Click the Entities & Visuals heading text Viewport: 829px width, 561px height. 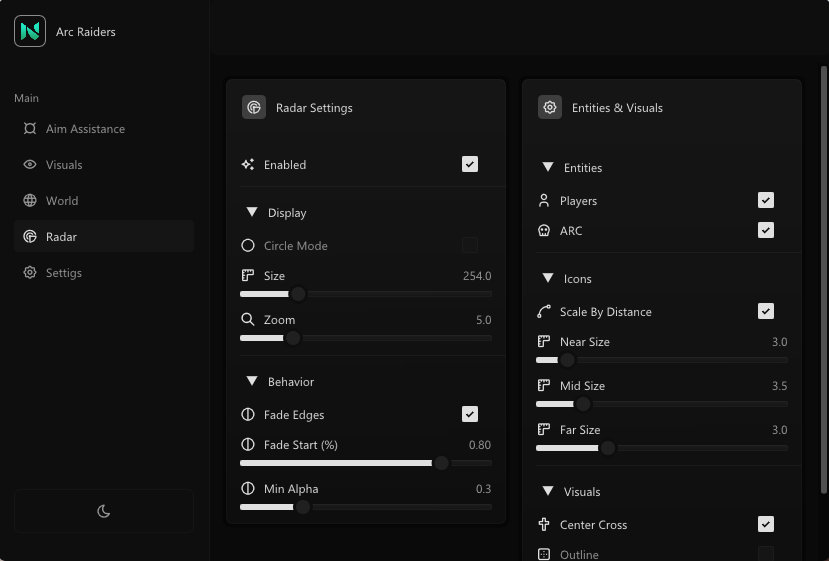[x=617, y=108]
